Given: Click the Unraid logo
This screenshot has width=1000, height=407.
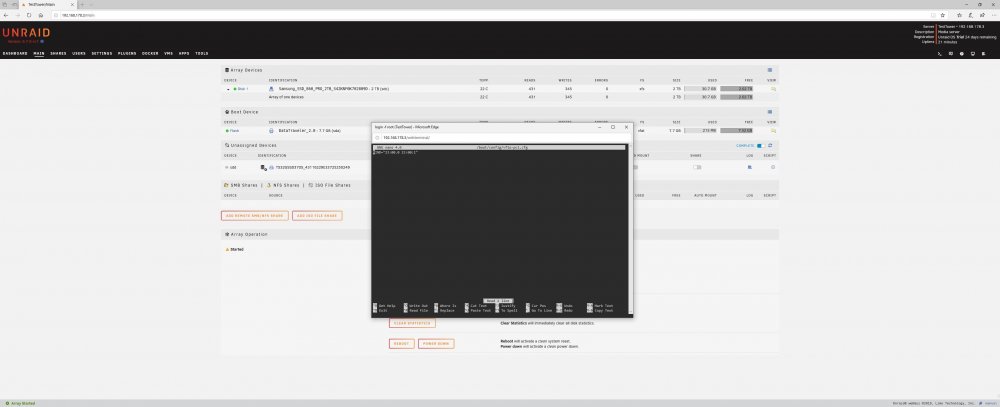Looking at the screenshot, I should coord(26,34).
